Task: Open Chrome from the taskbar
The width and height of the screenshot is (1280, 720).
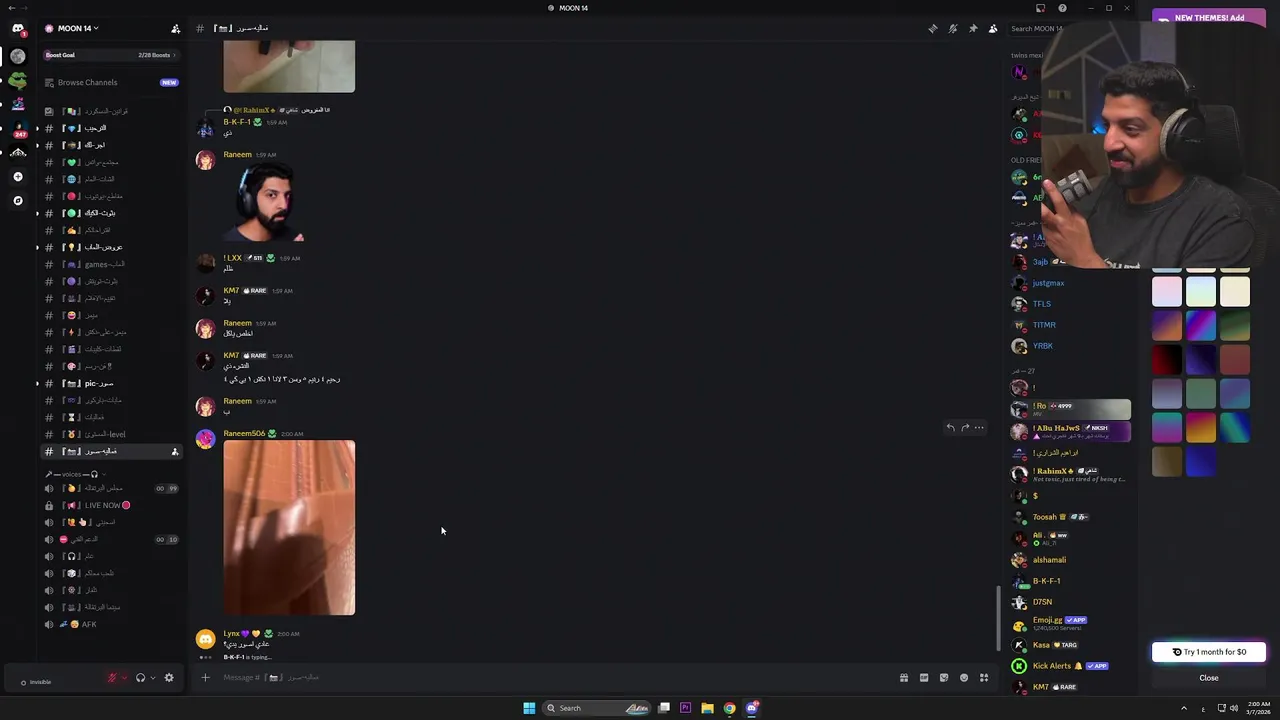Action: click(730, 708)
